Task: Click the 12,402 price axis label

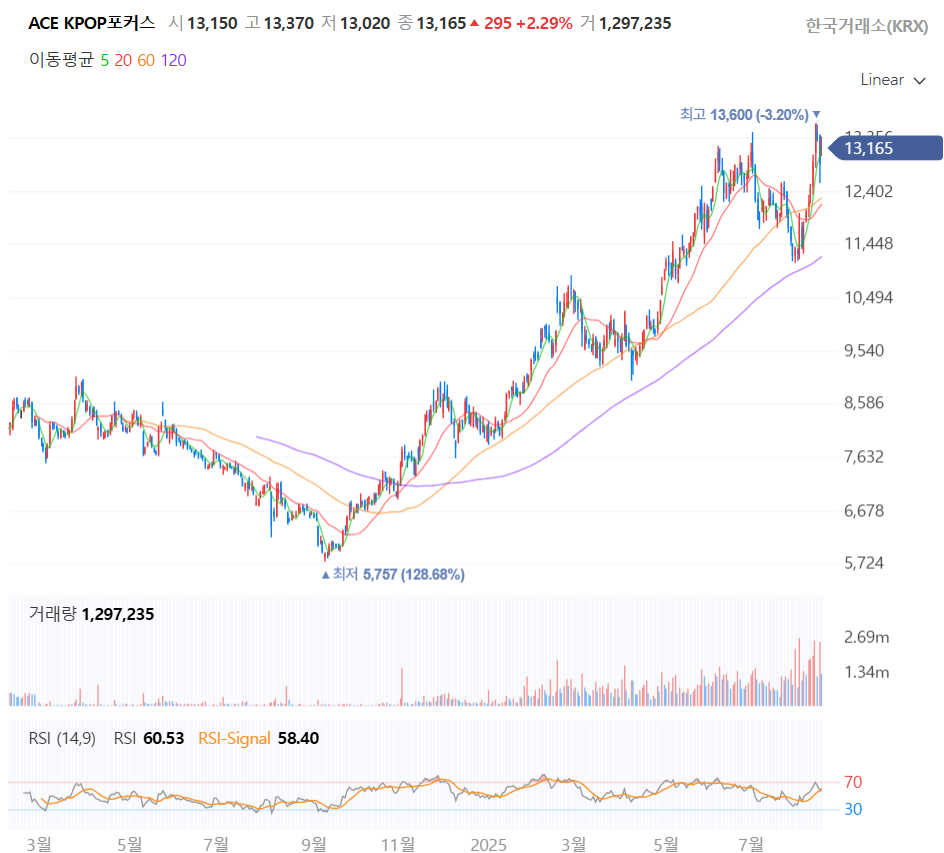Action: [x=868, y=191]
